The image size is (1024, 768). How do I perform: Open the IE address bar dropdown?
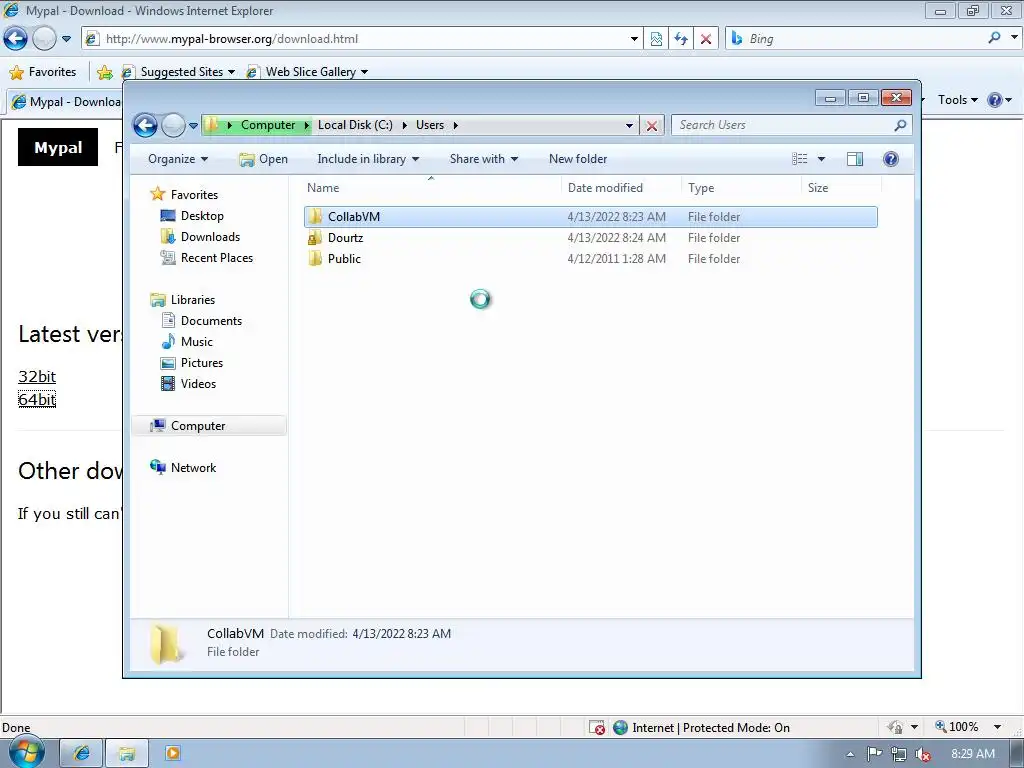(x=634, y=39)
